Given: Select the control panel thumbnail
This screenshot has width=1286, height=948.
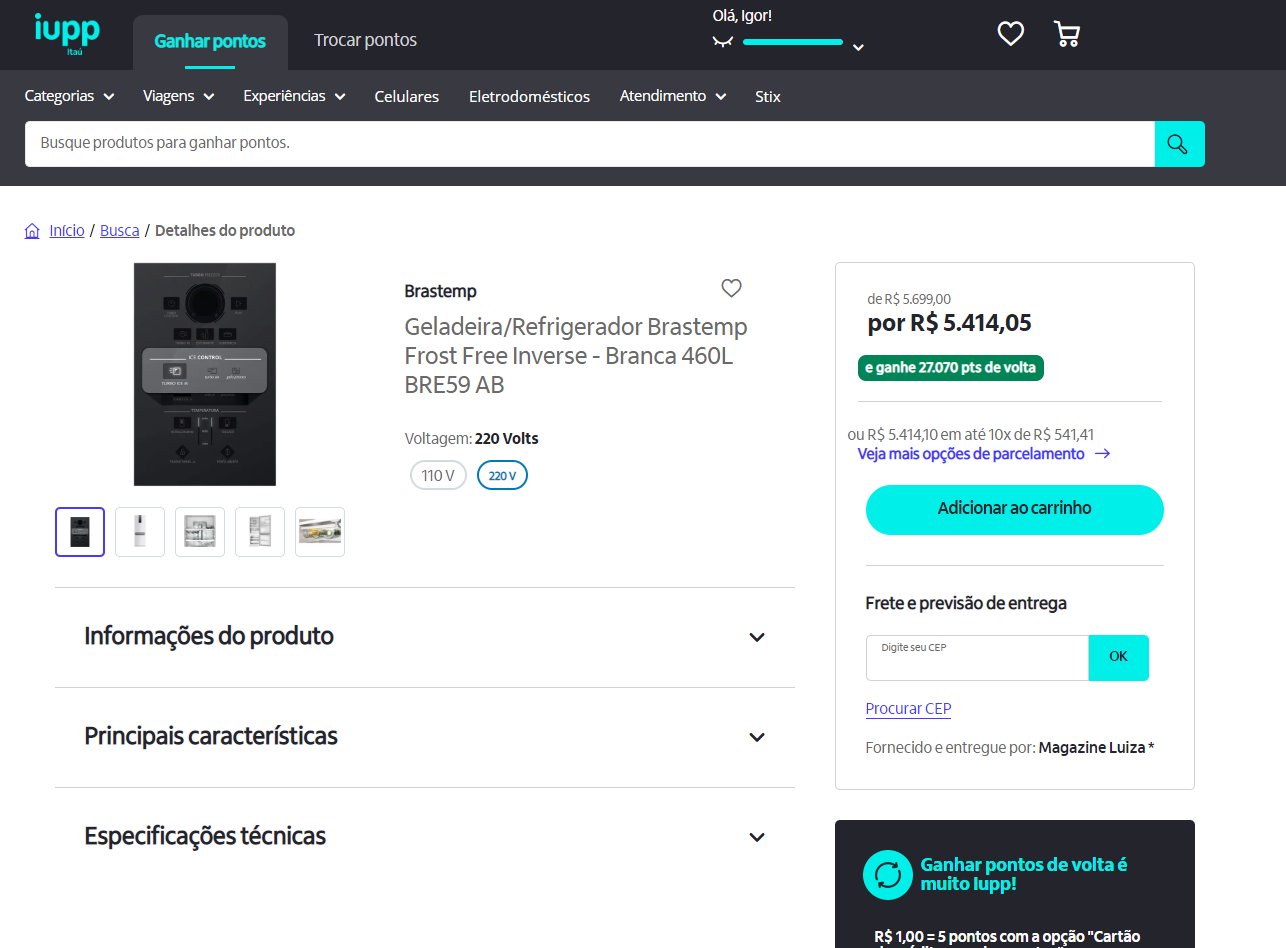Looking at the screenshot, I should [80, 532].
